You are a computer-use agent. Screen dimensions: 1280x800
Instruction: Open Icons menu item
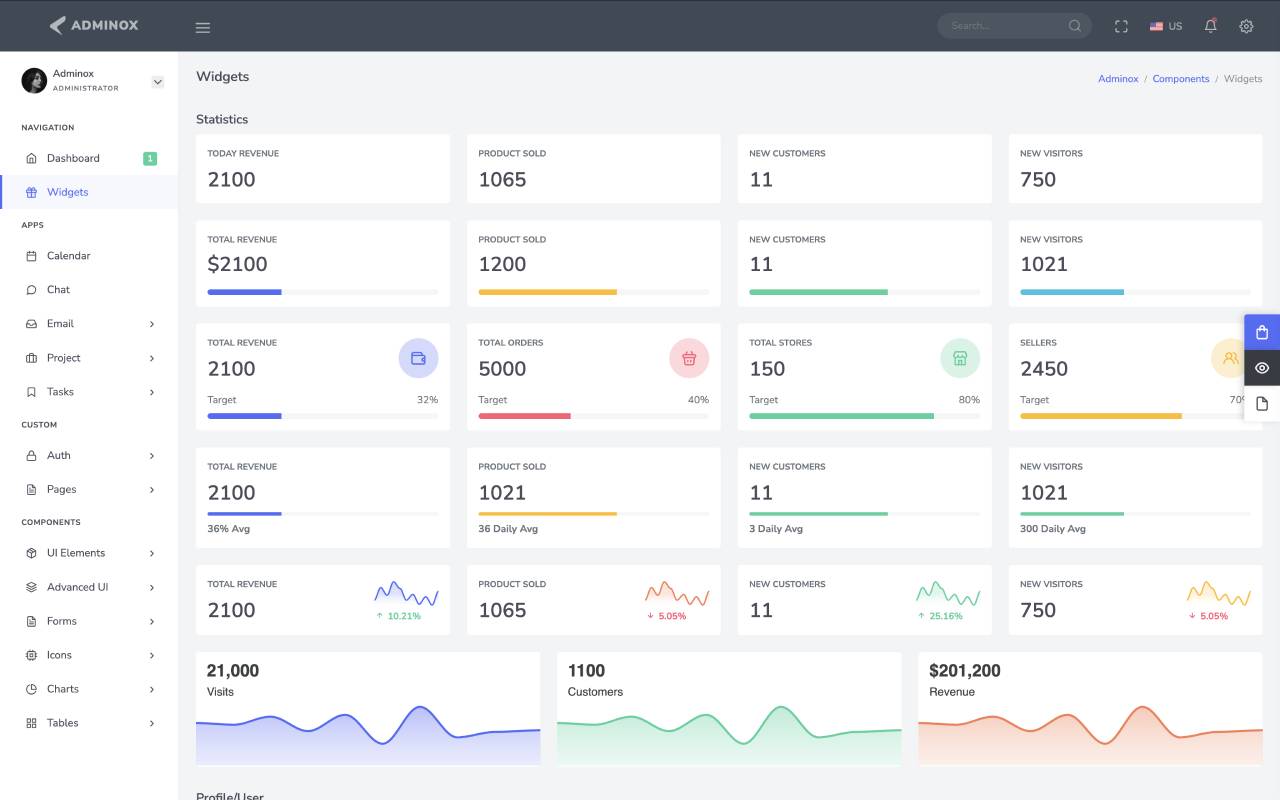[x=89, y=655]
